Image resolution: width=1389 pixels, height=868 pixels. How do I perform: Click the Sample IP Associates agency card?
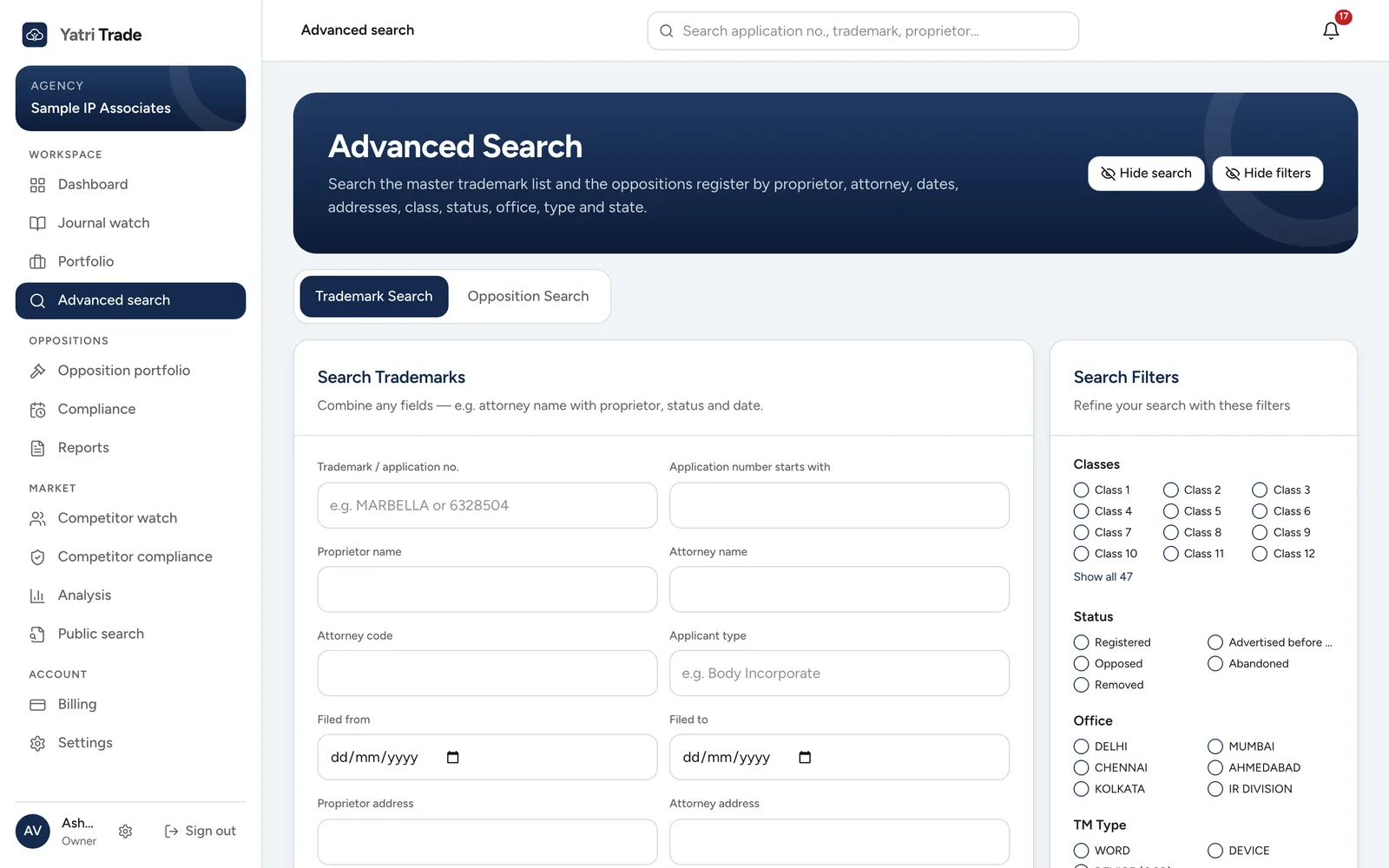click(x=130, y=98)
